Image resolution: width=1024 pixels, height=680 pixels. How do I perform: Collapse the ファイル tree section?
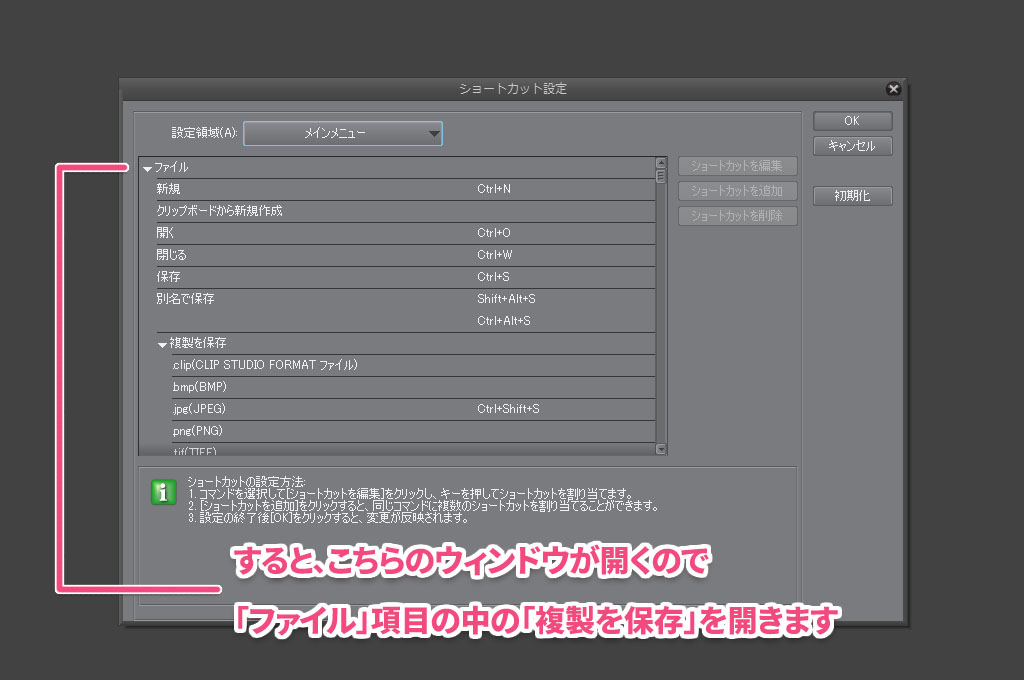tap(147, 168)
